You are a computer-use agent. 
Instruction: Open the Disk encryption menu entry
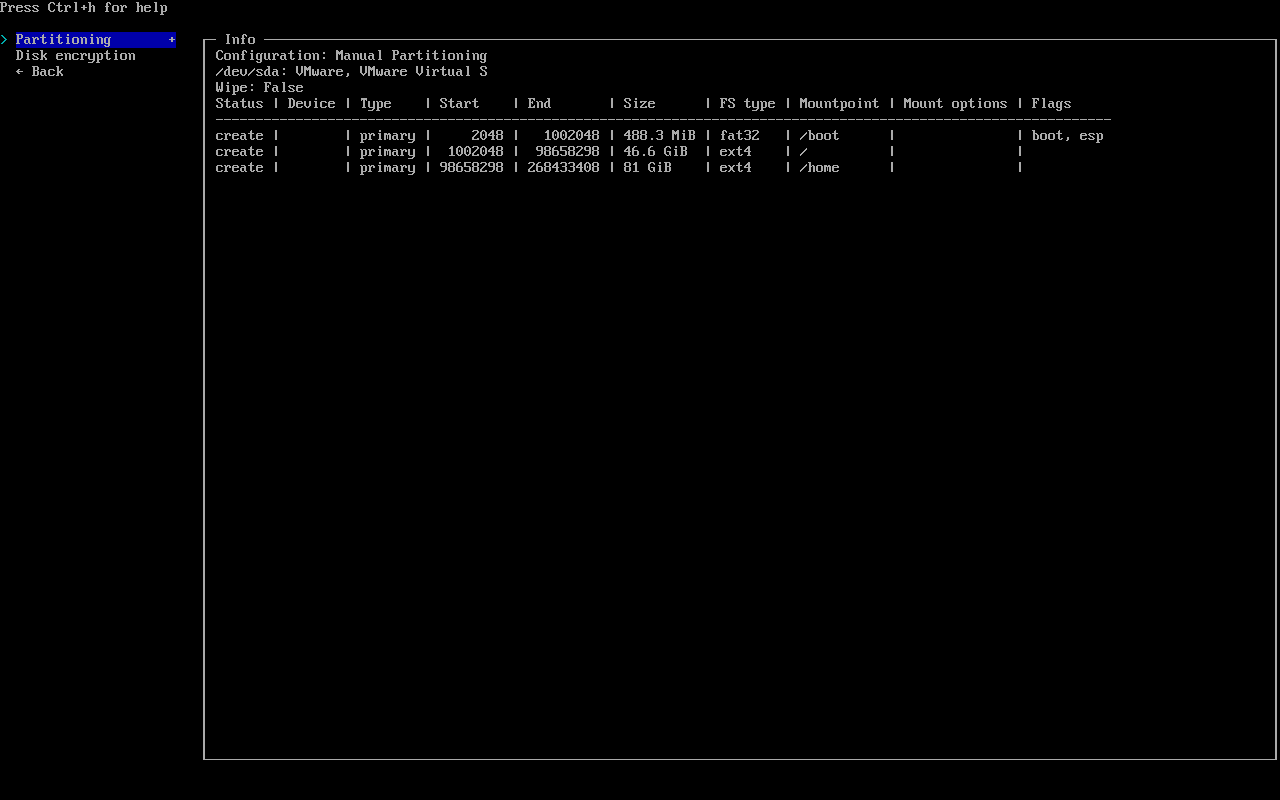point(75,56)
